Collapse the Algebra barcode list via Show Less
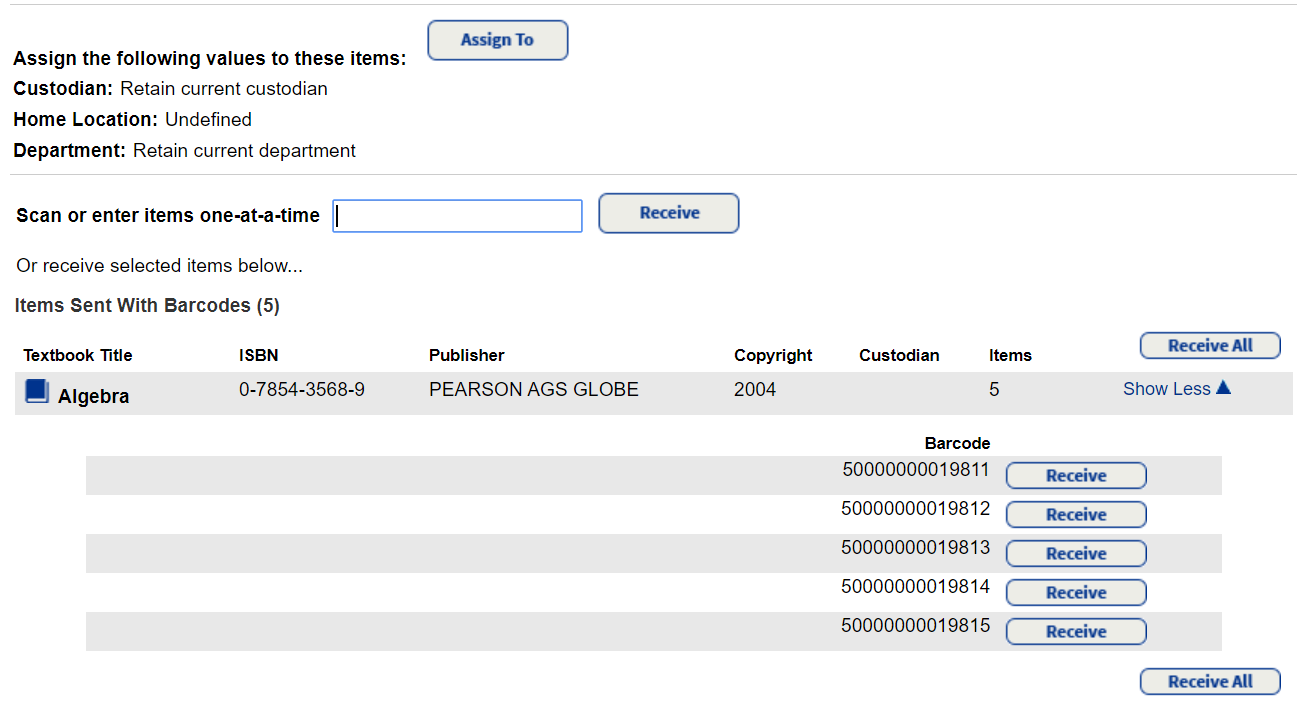The height and width of the screenshot is (706, 1304). click(1167, 389)
